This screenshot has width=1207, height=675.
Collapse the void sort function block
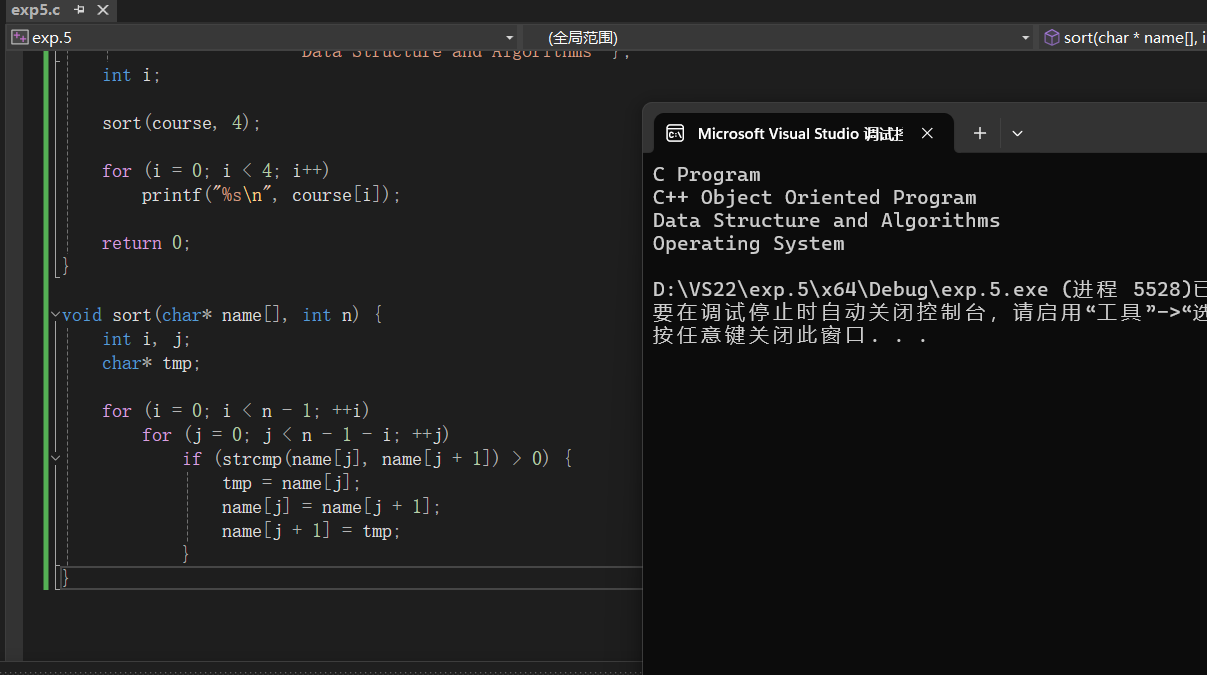tap(55, 315)
